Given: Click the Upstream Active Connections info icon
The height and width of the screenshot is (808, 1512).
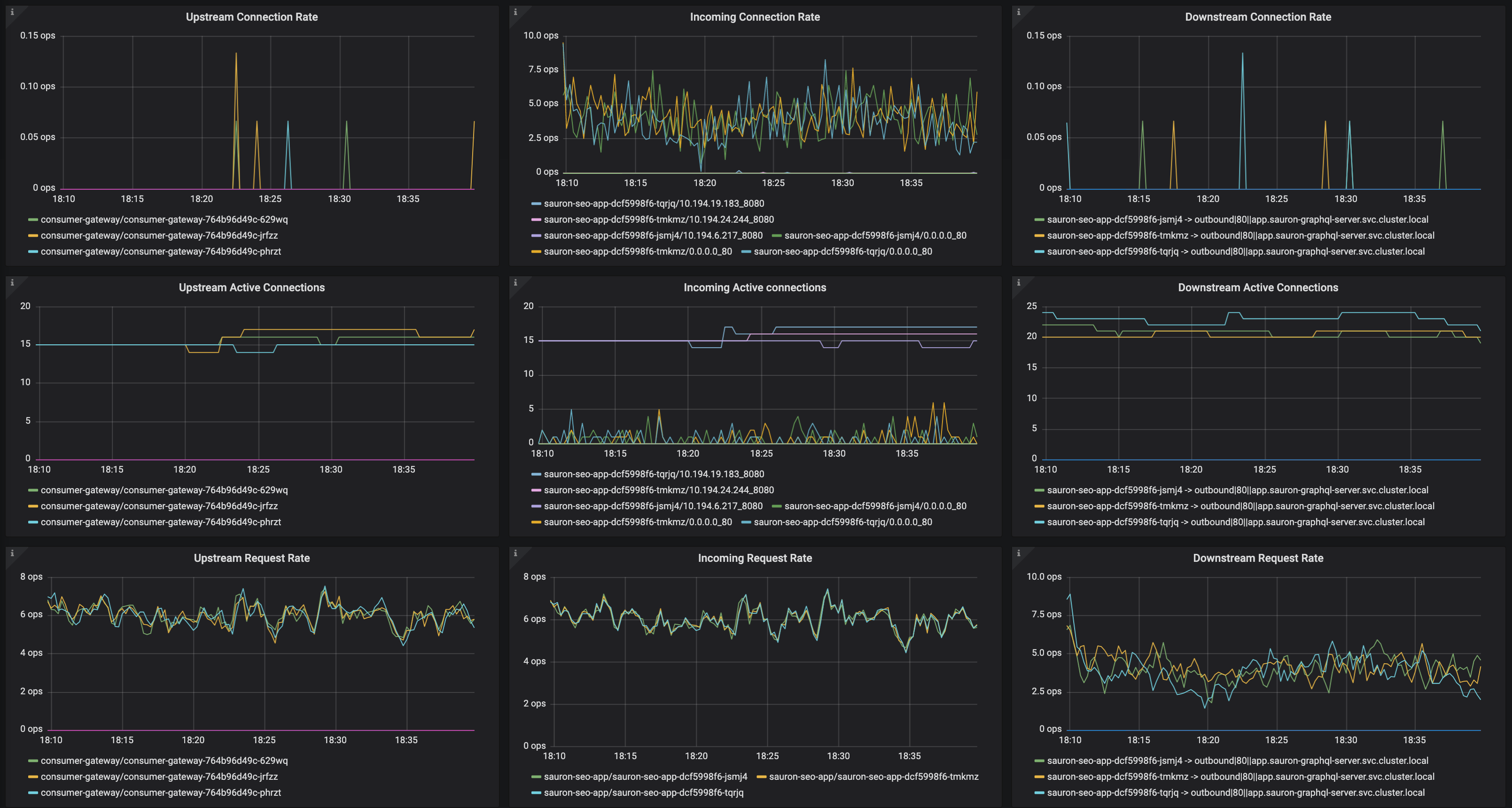Looking at the screenshot, I should tap(12, 282).
